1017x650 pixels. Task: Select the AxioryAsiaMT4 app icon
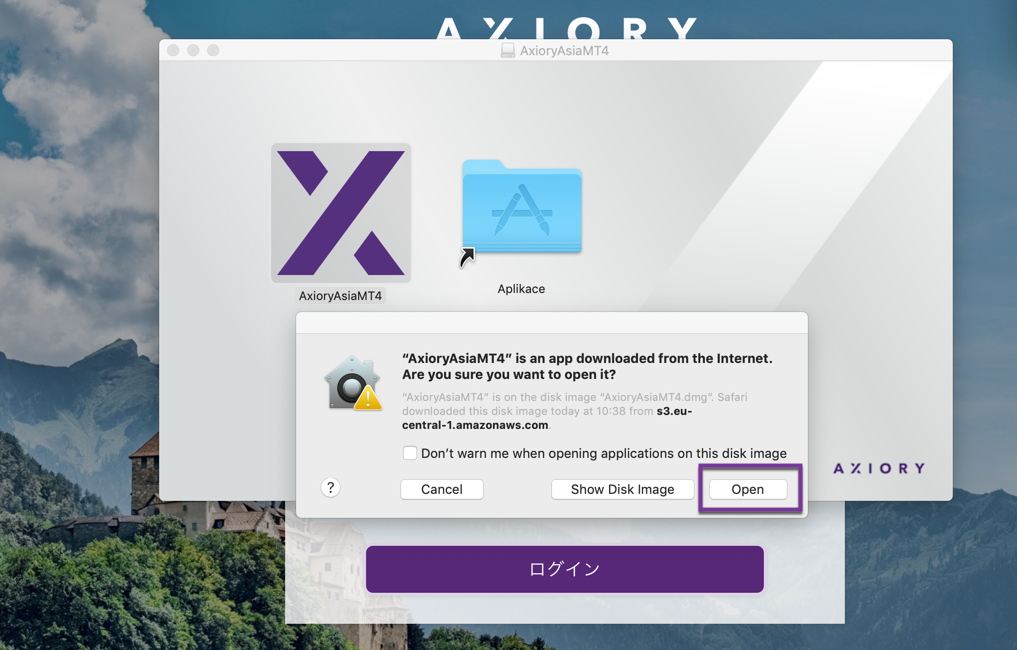(341, 213)
